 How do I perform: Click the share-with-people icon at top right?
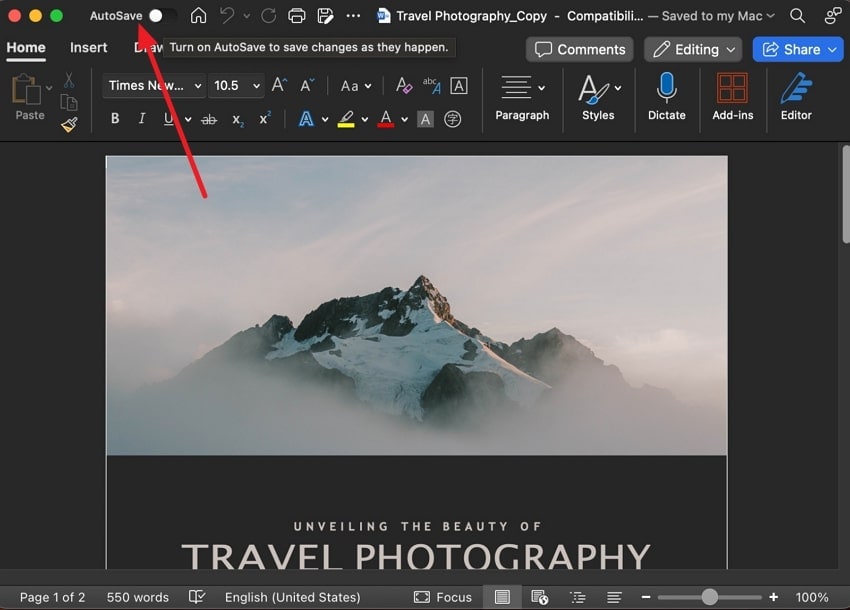(x=833, y=16)
